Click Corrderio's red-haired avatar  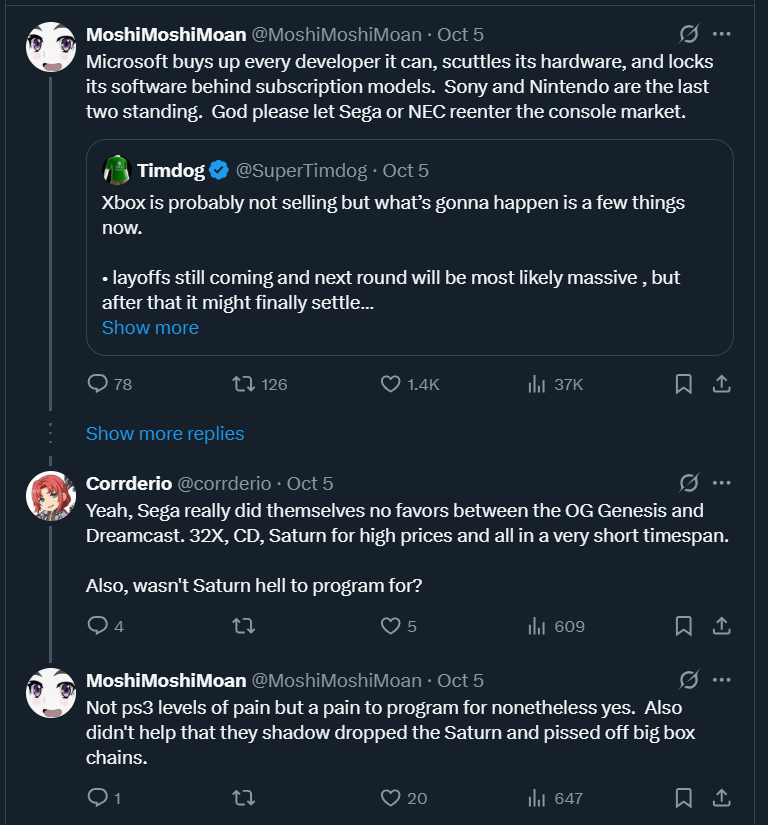[x=51, y=494]
